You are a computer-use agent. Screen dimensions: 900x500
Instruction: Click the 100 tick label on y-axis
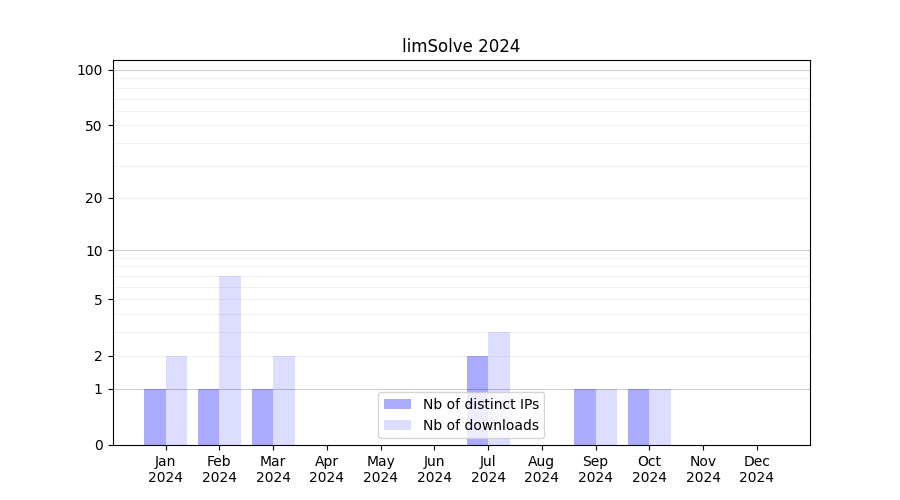tap(90, 70)
